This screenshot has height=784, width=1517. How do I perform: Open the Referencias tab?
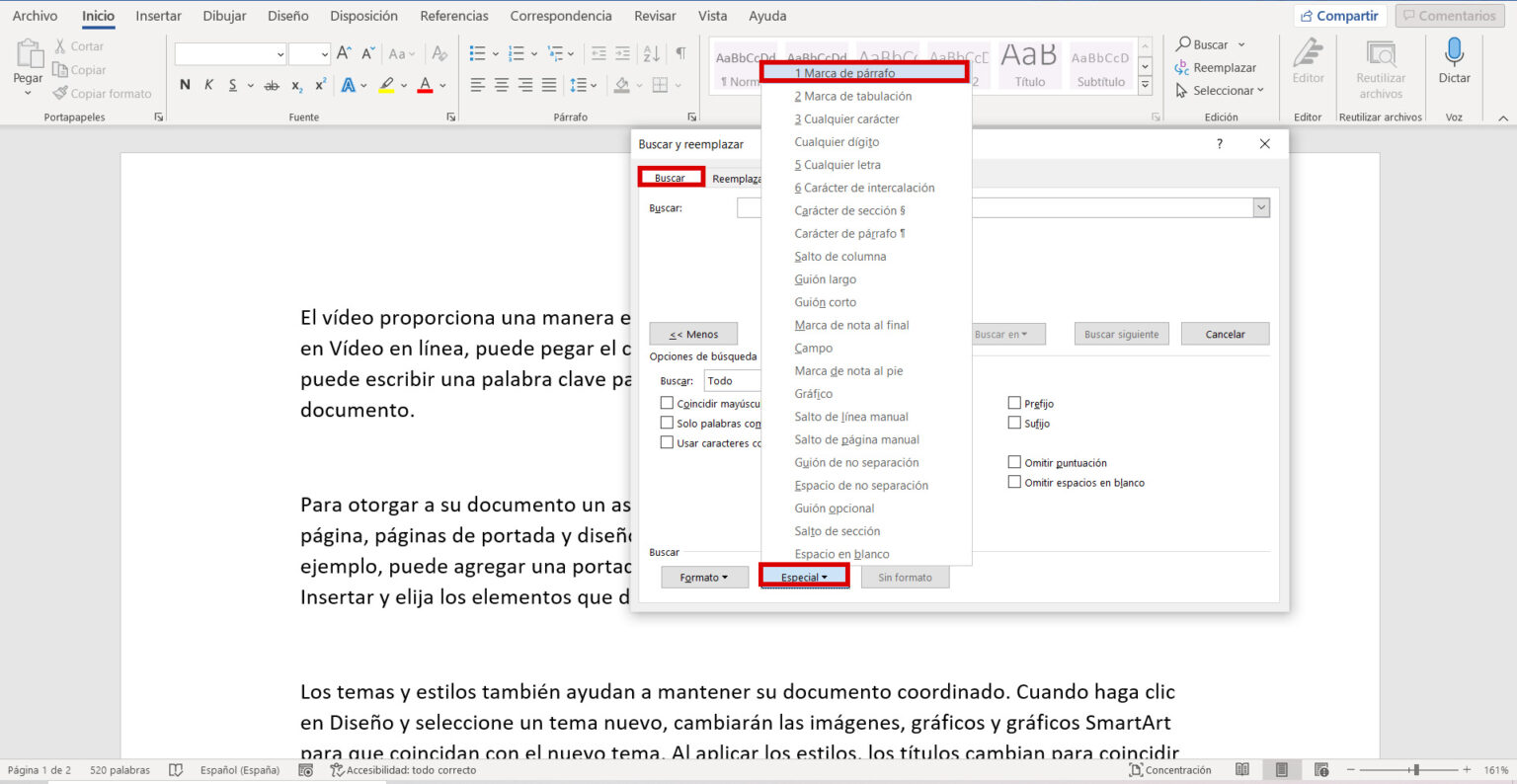point(454,16)
